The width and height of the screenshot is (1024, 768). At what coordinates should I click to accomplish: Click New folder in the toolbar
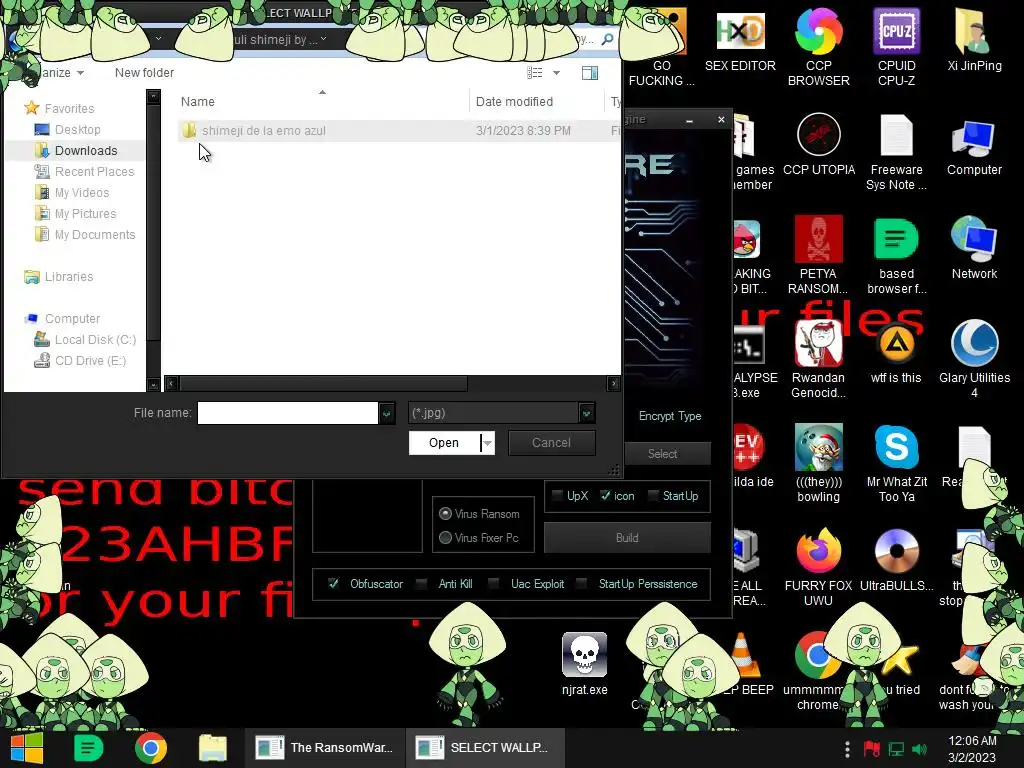point(144,72)
